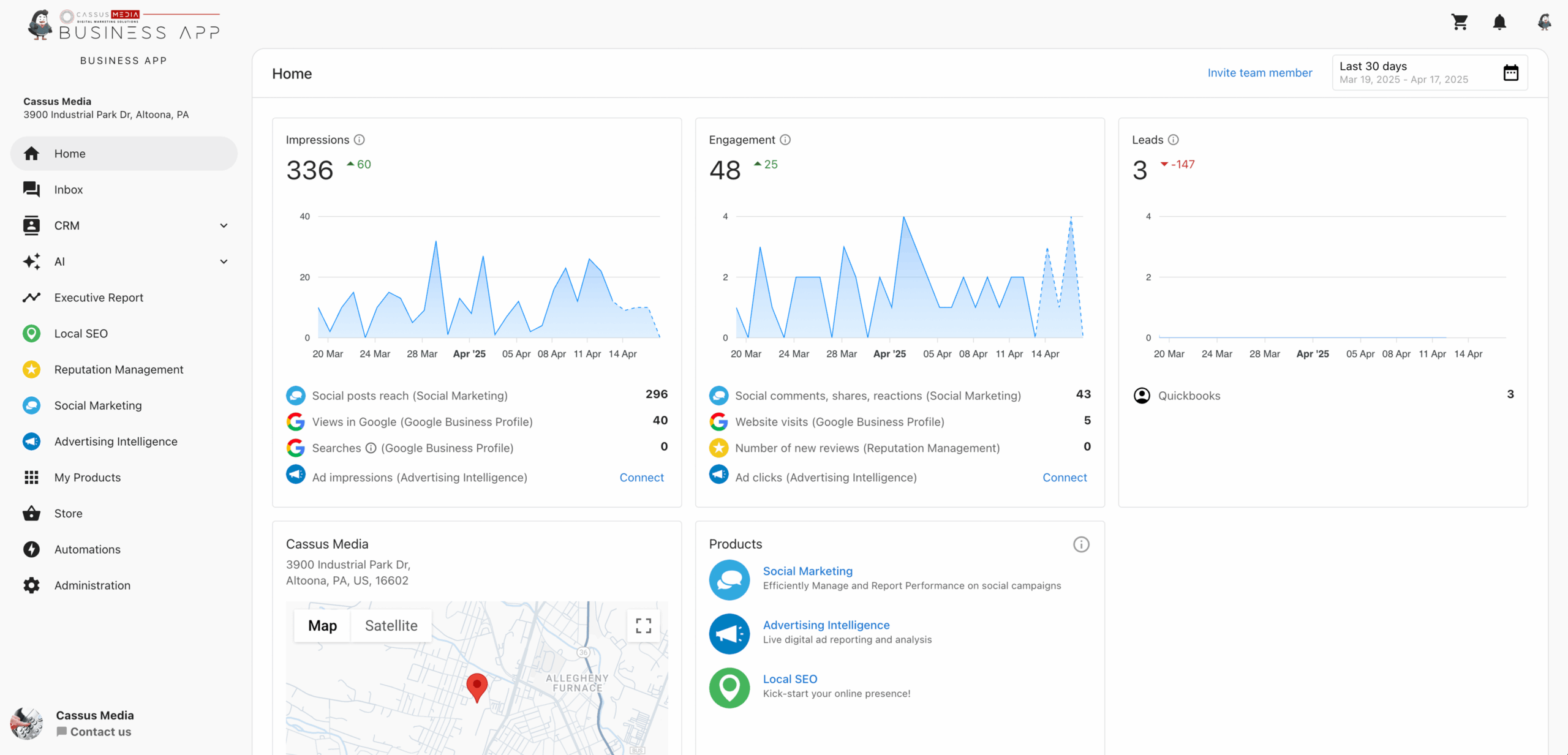Switch map to Satellite view
The image size is (1568, 755).
click(x=391, y=625)
